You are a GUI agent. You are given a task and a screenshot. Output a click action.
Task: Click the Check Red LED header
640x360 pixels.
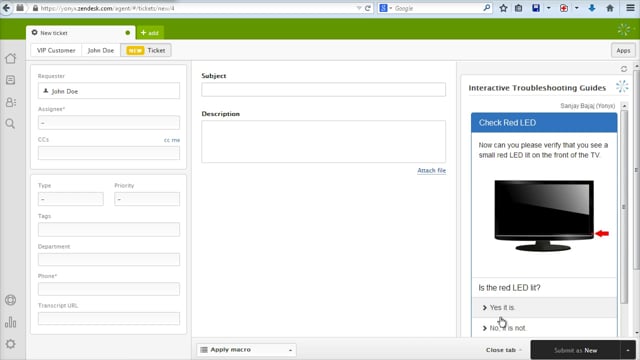pyautogui.click(x=544, y=122)
